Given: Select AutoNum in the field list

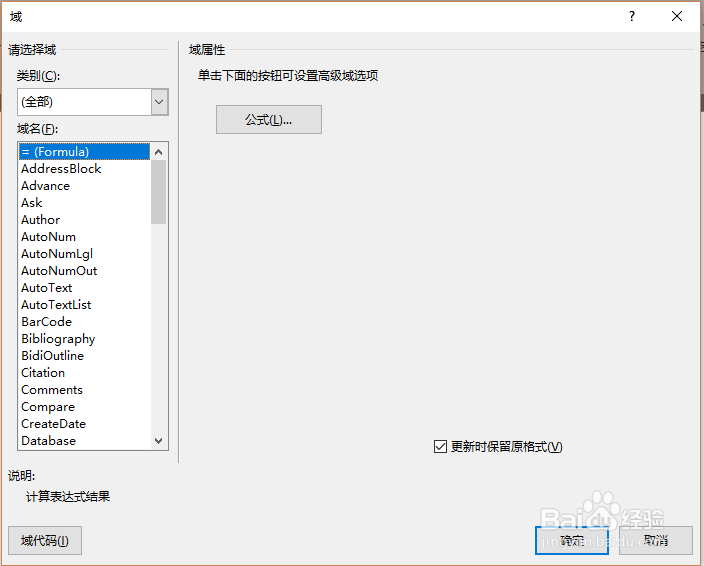Looking at the screenshot, I should (84, 237).
